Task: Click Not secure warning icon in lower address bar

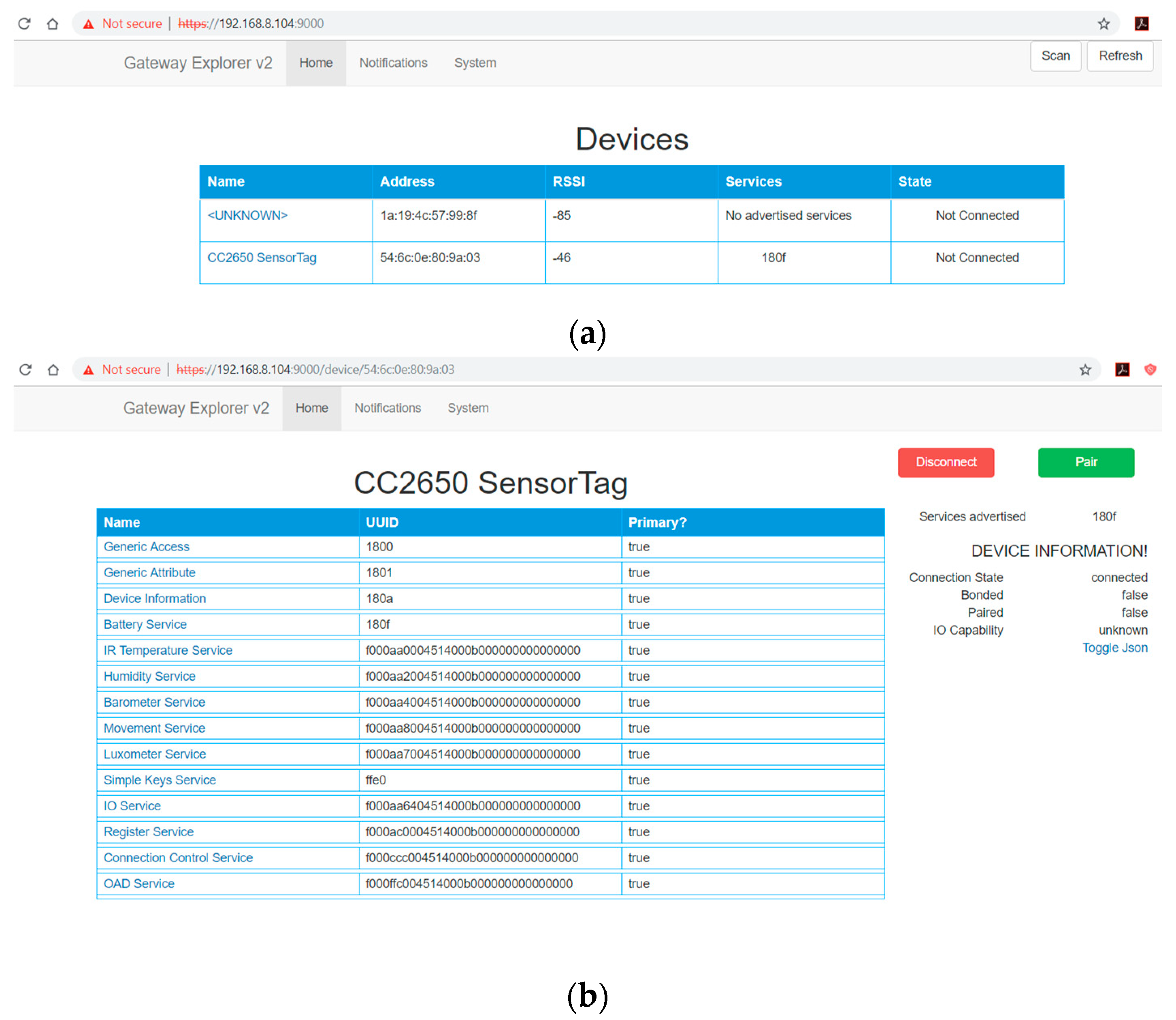Action: 88,370
